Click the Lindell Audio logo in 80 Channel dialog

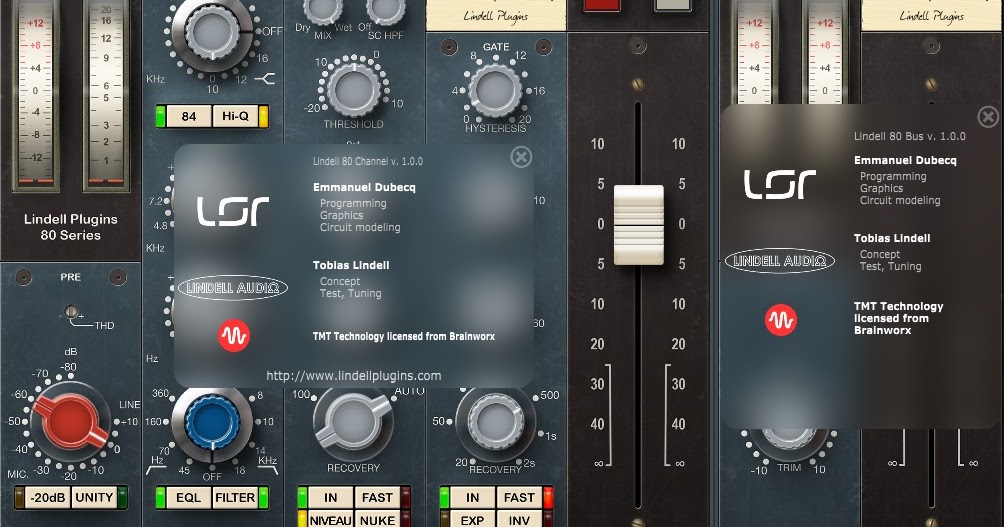(x=232, y=288)
